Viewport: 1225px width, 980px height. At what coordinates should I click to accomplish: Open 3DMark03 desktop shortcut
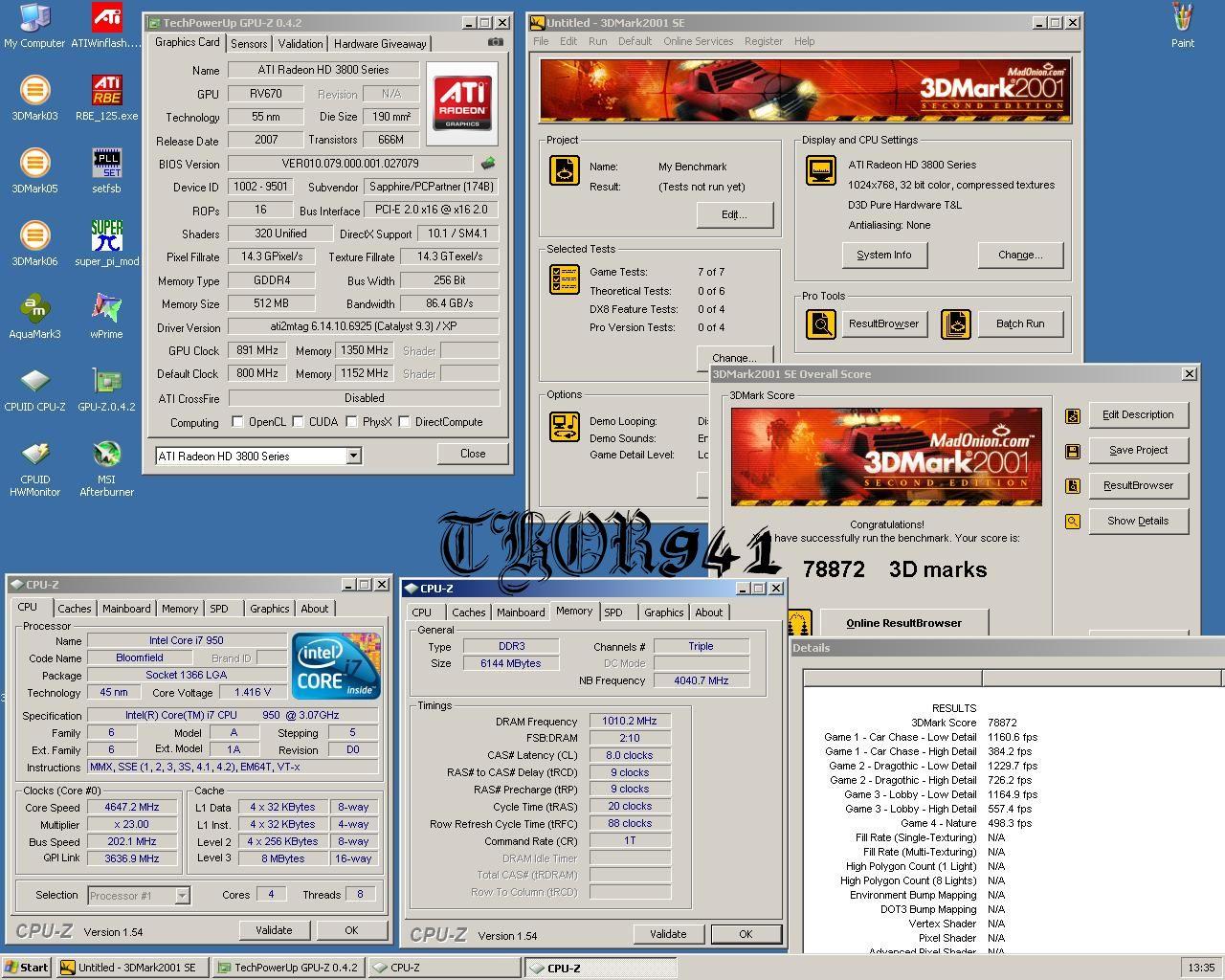34,99
